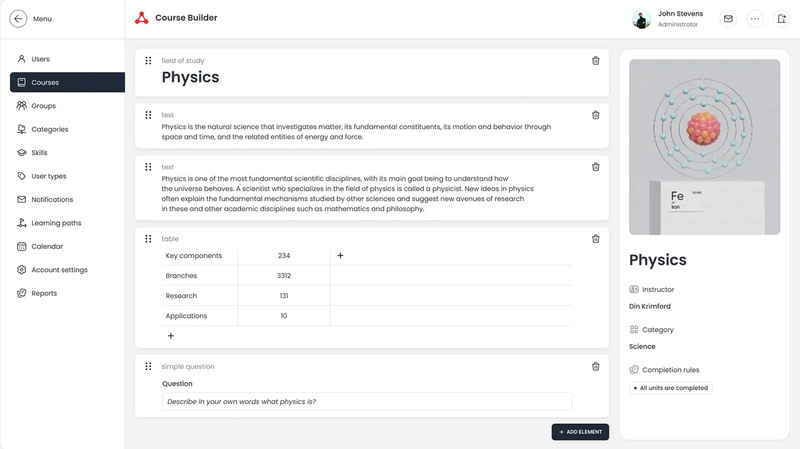The image size is (800, 449).
Task: Click the John Stevens profile avatar
Action: (x=642, y=19)
